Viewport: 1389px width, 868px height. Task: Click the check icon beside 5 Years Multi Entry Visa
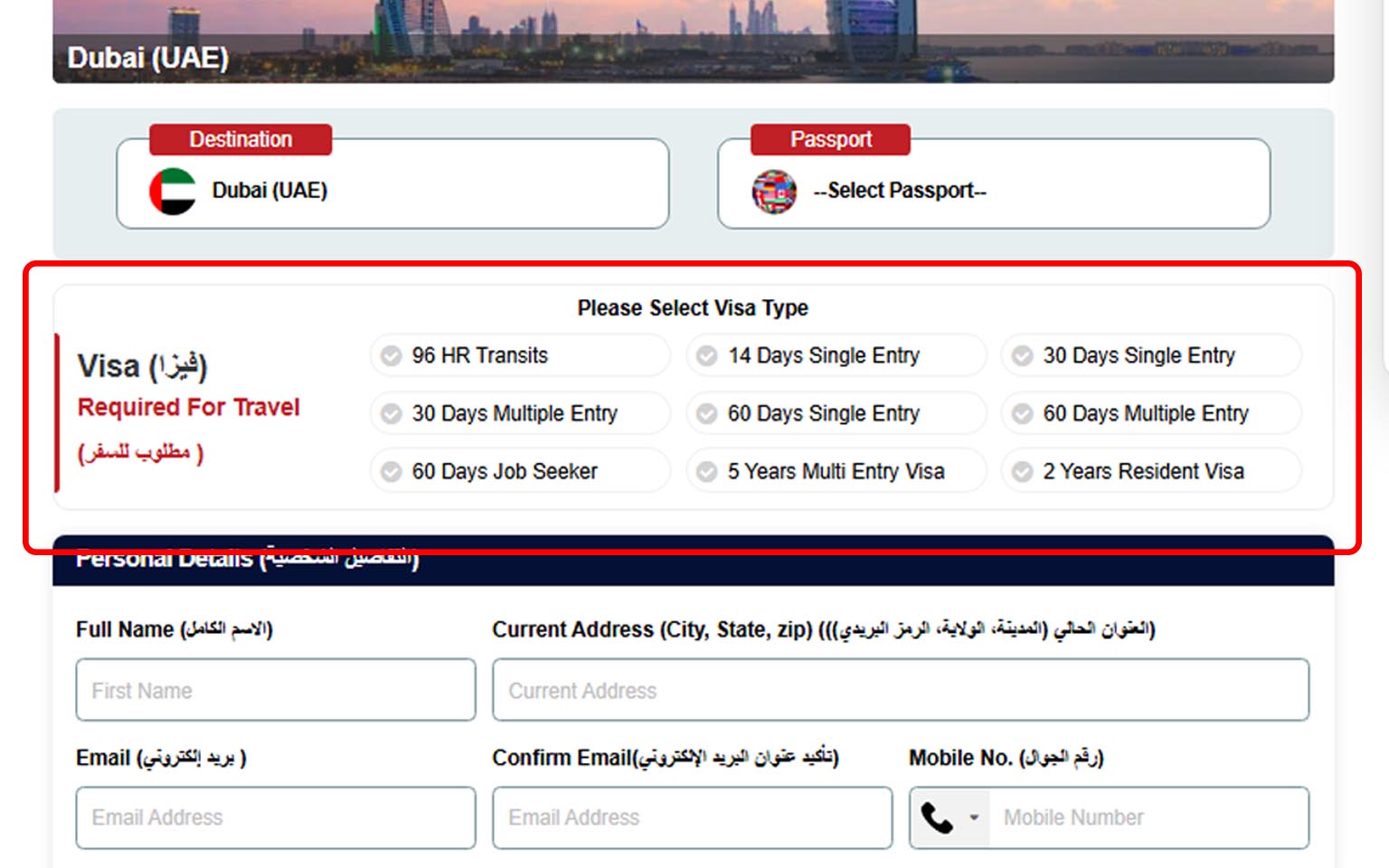pos(707,472)
